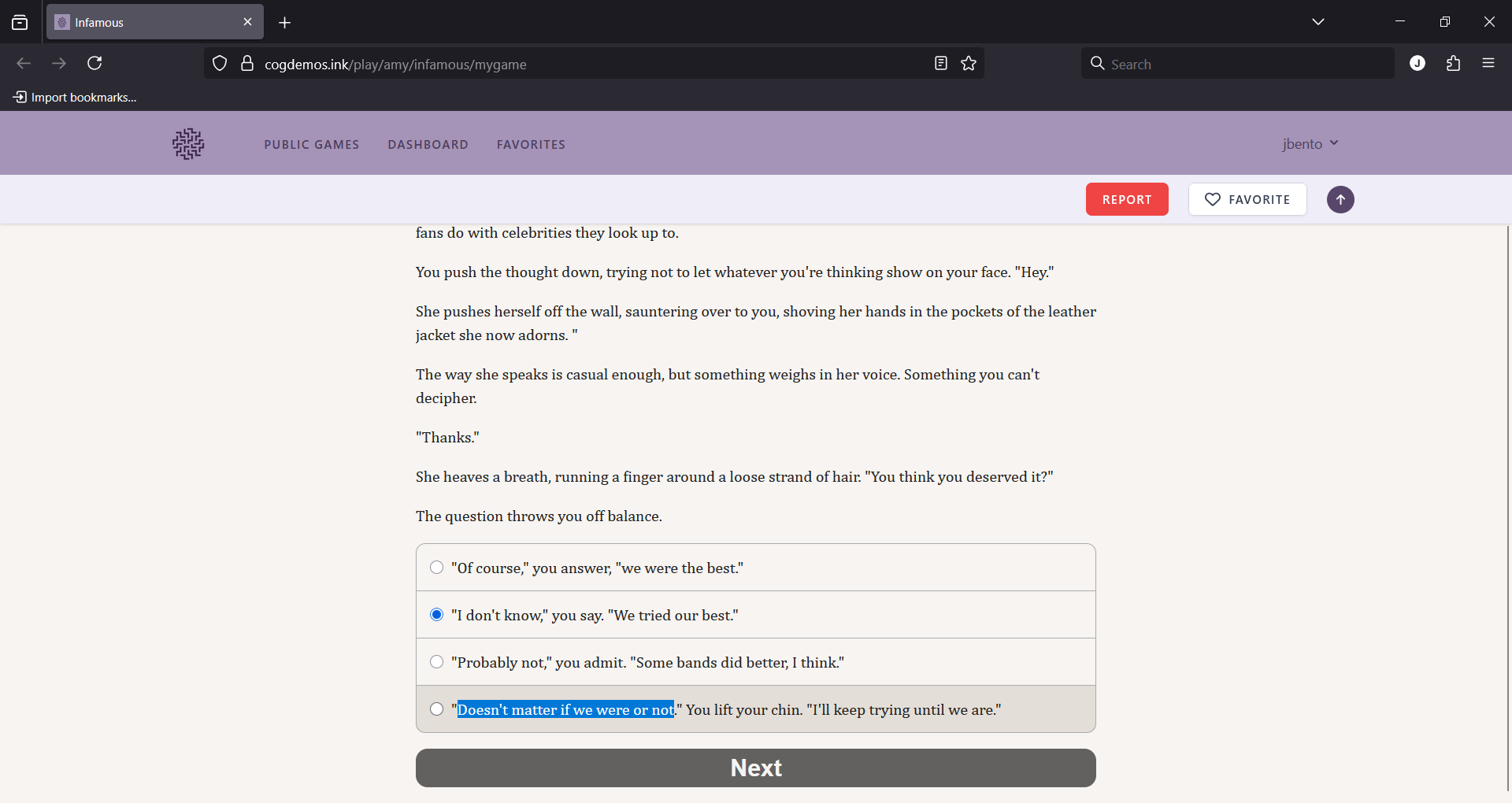Open FAVORITES menu item

click(531, 145)
